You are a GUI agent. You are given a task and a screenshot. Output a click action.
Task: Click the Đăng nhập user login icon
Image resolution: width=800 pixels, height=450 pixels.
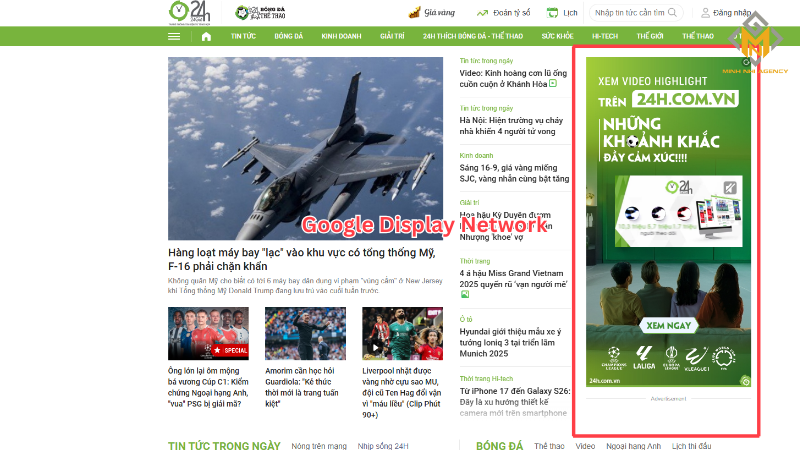pyautogui.click(x=705, y=13)
